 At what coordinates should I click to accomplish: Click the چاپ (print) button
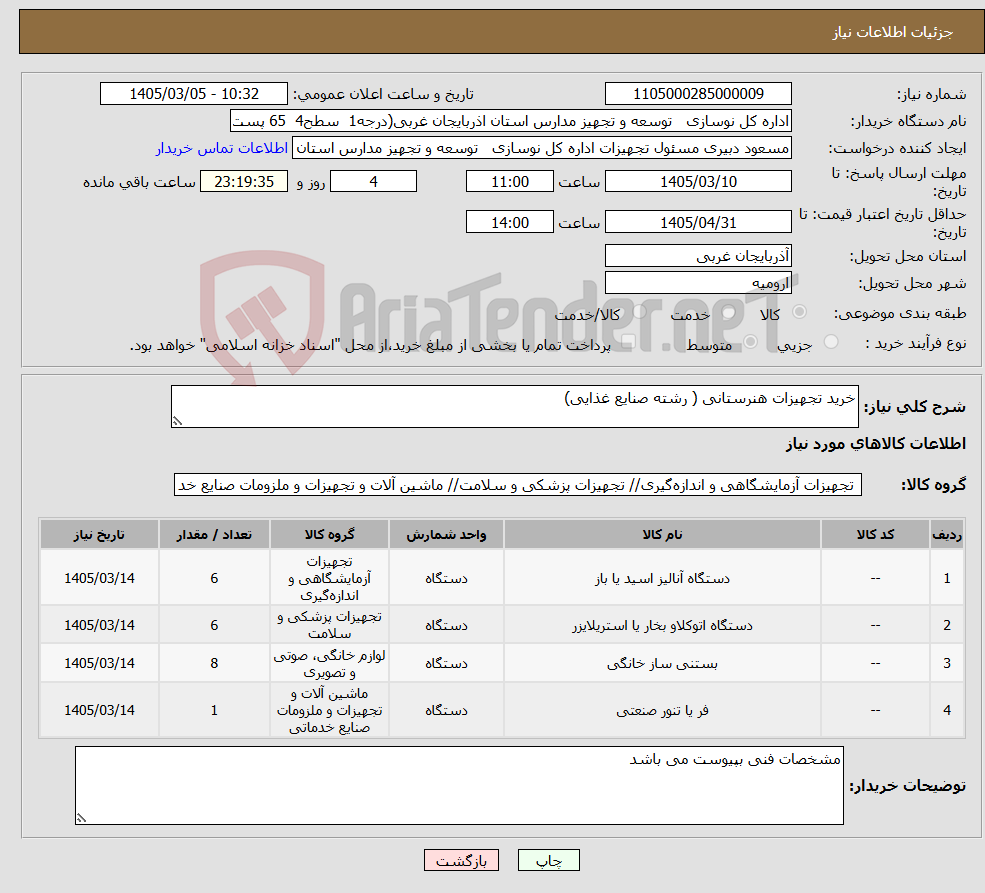[548, 860]
